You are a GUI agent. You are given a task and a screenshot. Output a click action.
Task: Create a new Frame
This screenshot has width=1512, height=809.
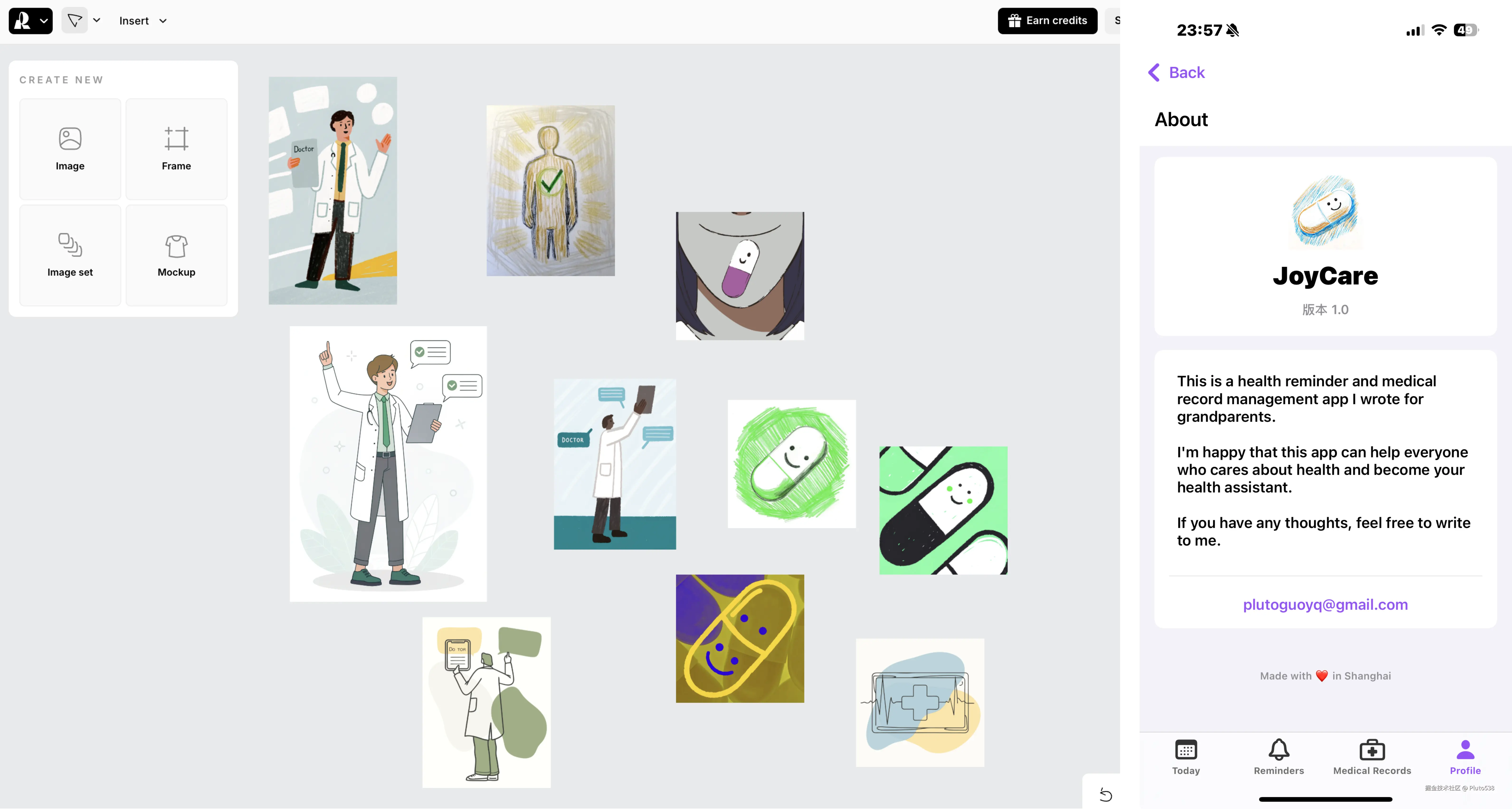(x=176, y=149)
